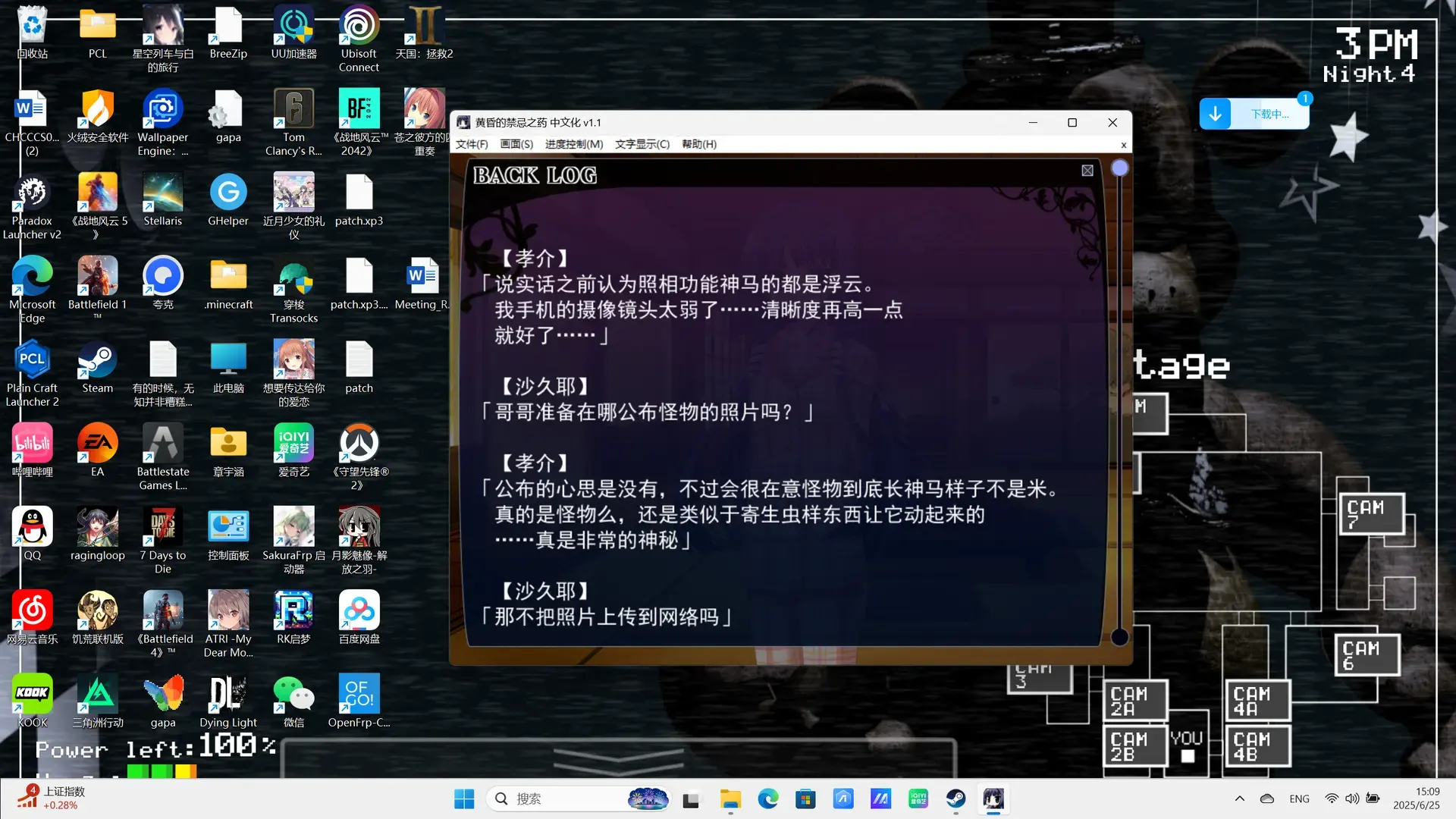Open File Explorer from taskbar
Image resolution: width=1456 pixels, height=819 pixels.
click(730, 799)
